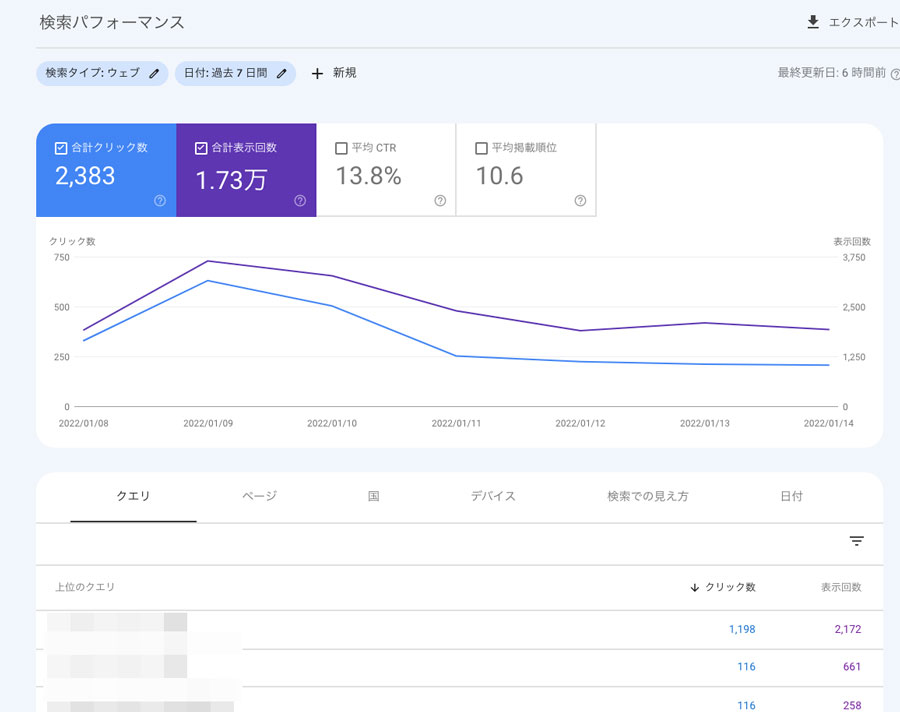
Task: Click the 最終更新日: 6 時間前 text
Action: point(832,73)
